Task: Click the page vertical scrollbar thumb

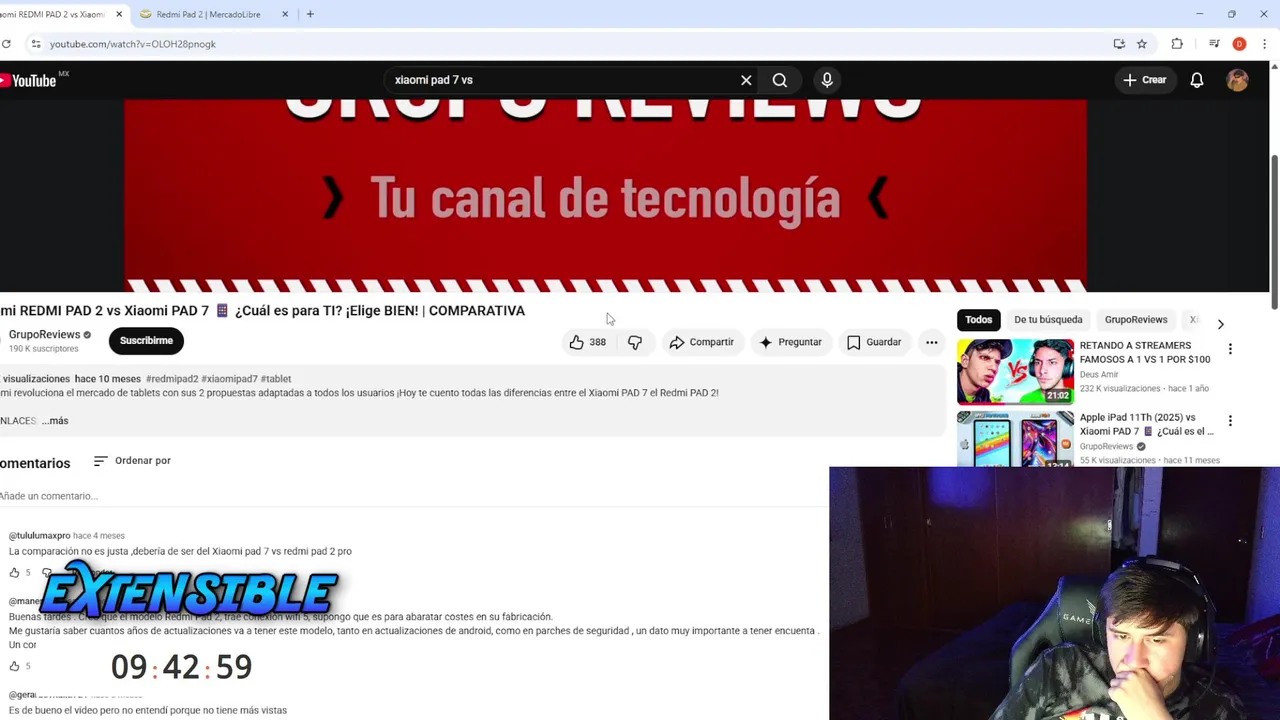Action: pos(1274,232)
